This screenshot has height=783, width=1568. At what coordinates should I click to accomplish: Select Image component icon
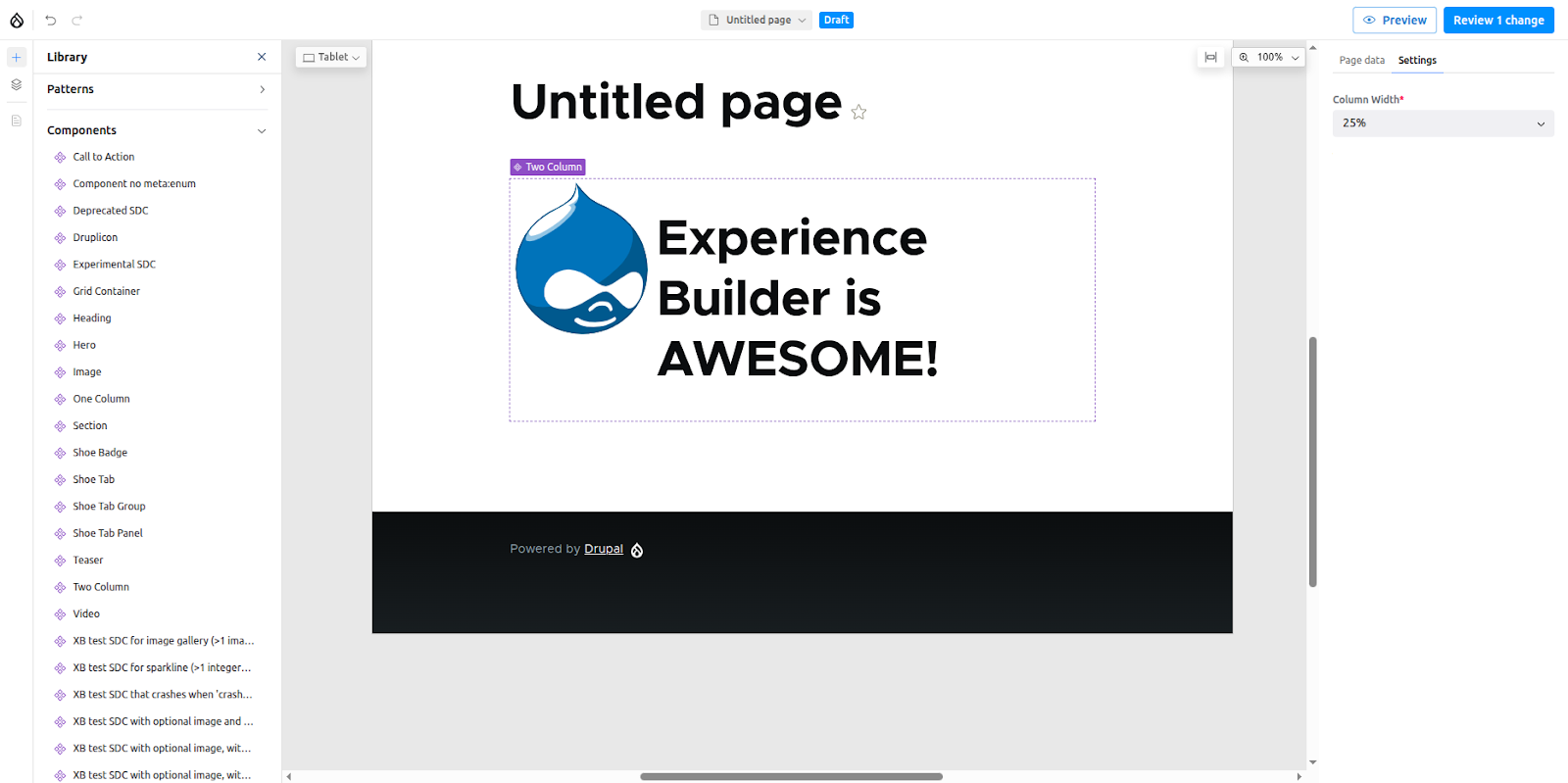pos(60,372)
